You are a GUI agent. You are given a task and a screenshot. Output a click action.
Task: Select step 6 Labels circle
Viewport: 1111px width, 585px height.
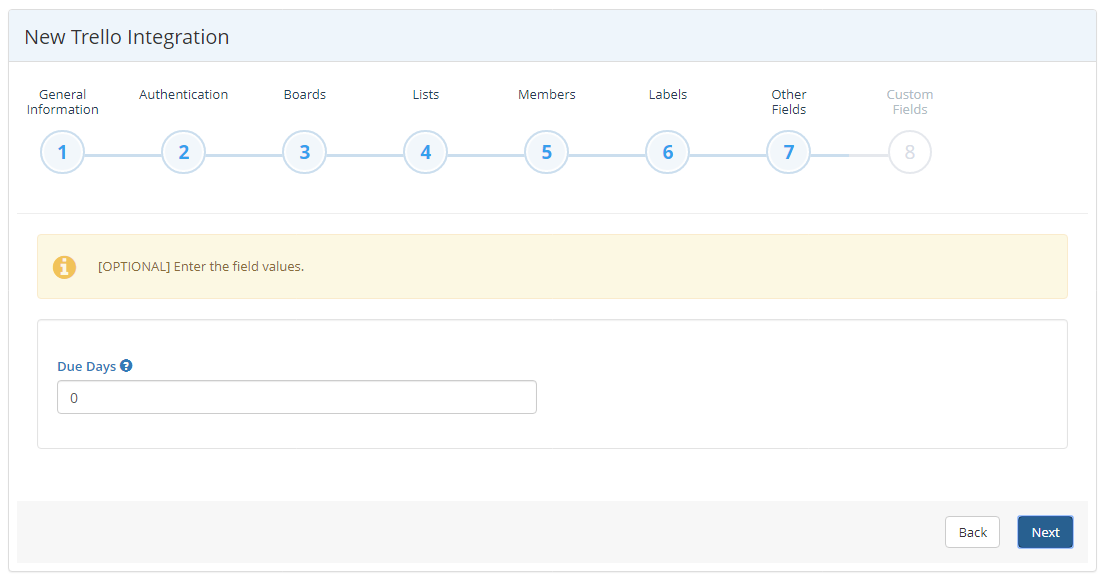pos(667,152)
